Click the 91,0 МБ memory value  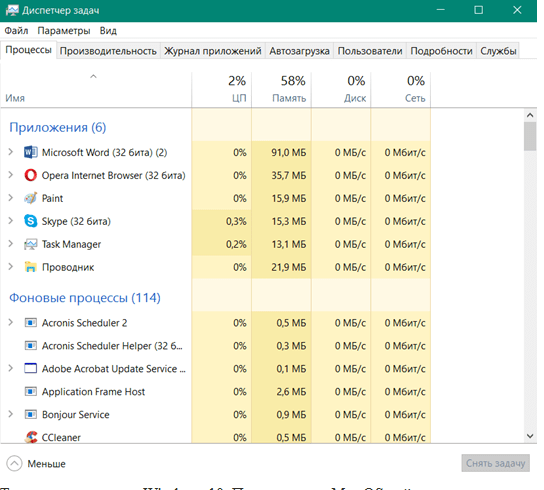coord(289,152)
